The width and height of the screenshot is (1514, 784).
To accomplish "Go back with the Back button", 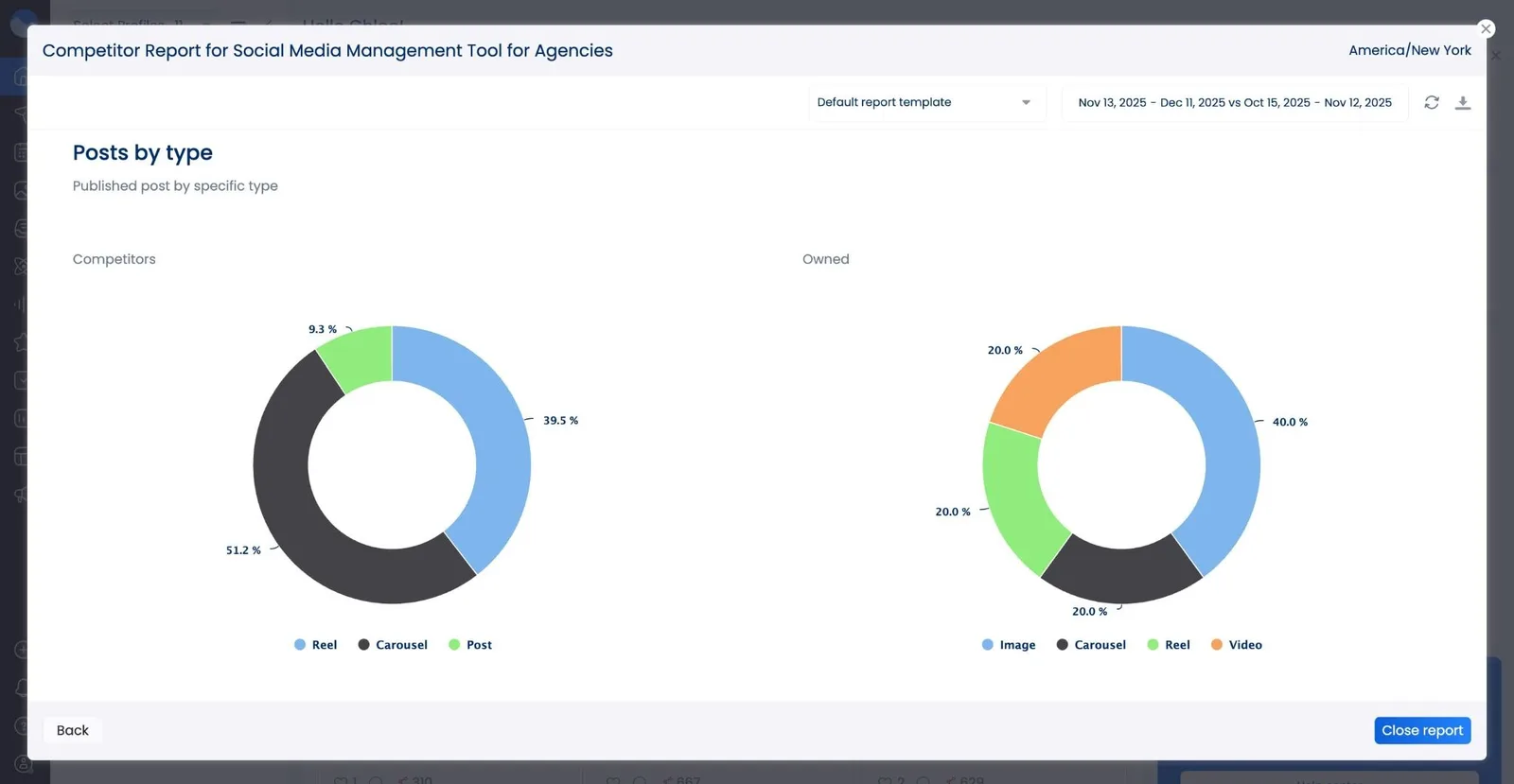I will coord(72,730).
